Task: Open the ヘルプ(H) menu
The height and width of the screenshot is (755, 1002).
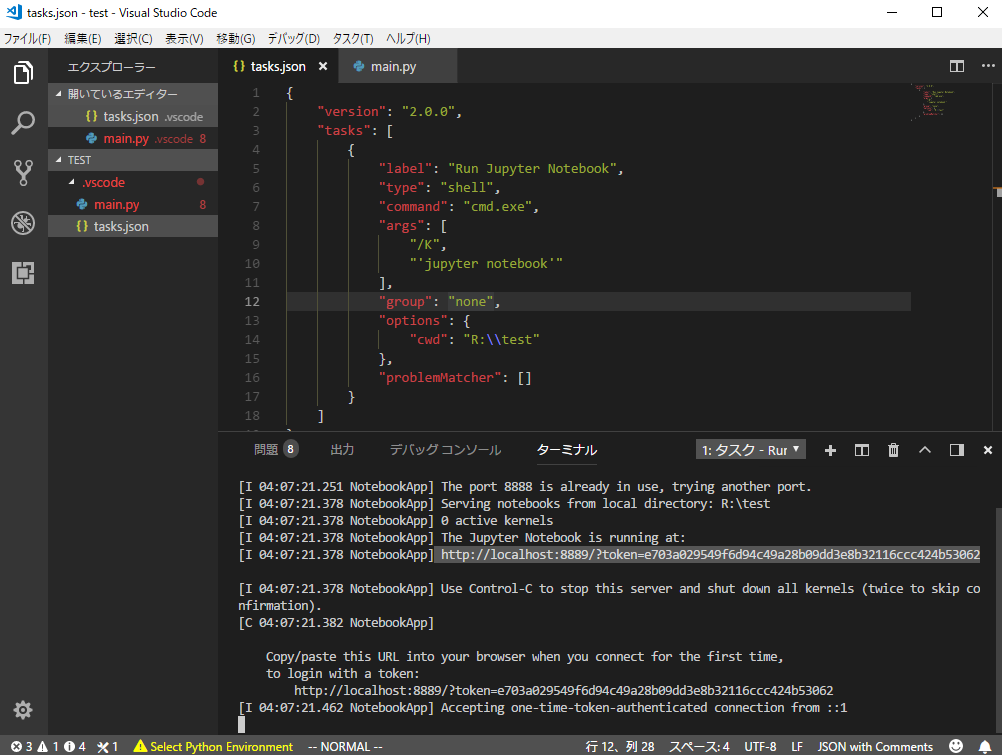Action: pyautogui.click(x=408, y=38)
